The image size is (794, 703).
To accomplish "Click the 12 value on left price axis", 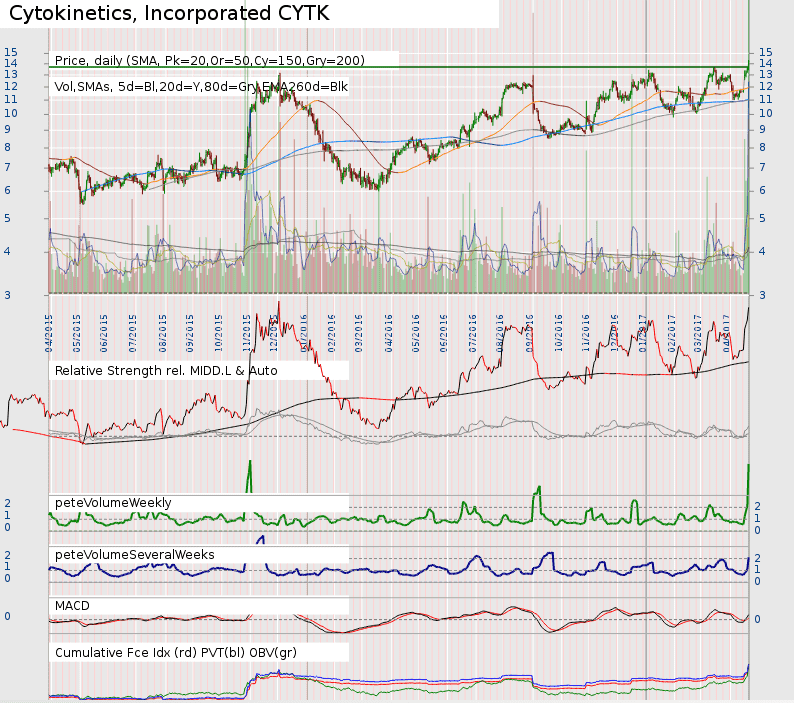I will (x=11, y=87).
